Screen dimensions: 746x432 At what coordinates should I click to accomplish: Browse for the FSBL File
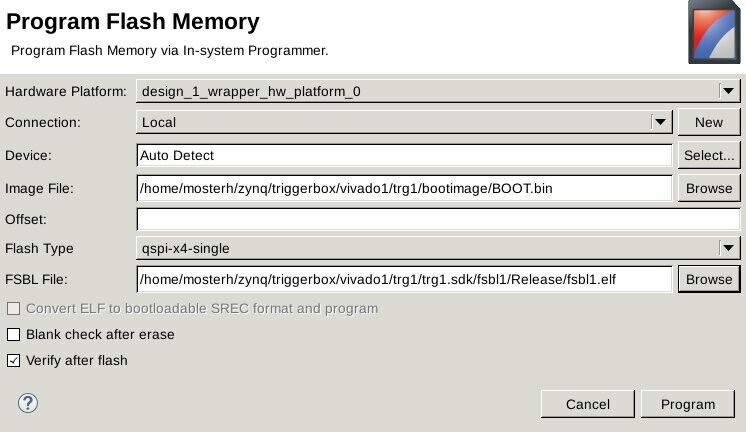click(709, 279)
